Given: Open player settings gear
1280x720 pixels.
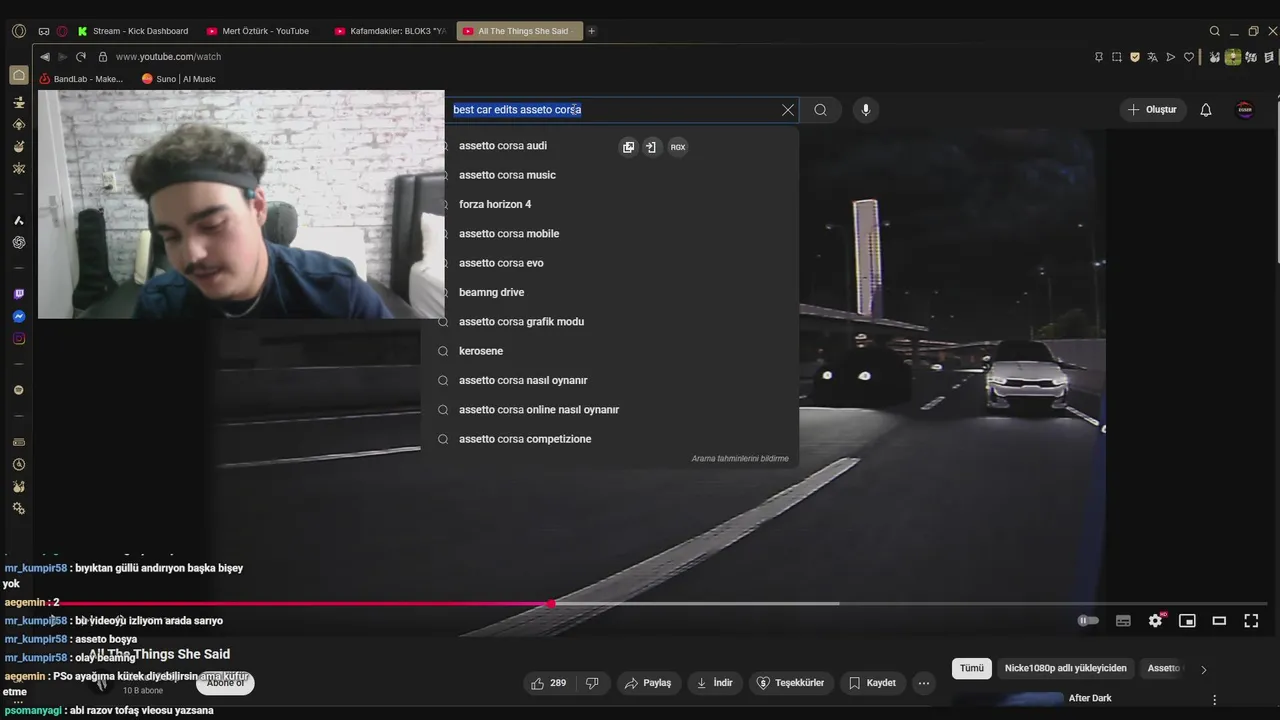Looking at the screenshot, I should 1155,621.
